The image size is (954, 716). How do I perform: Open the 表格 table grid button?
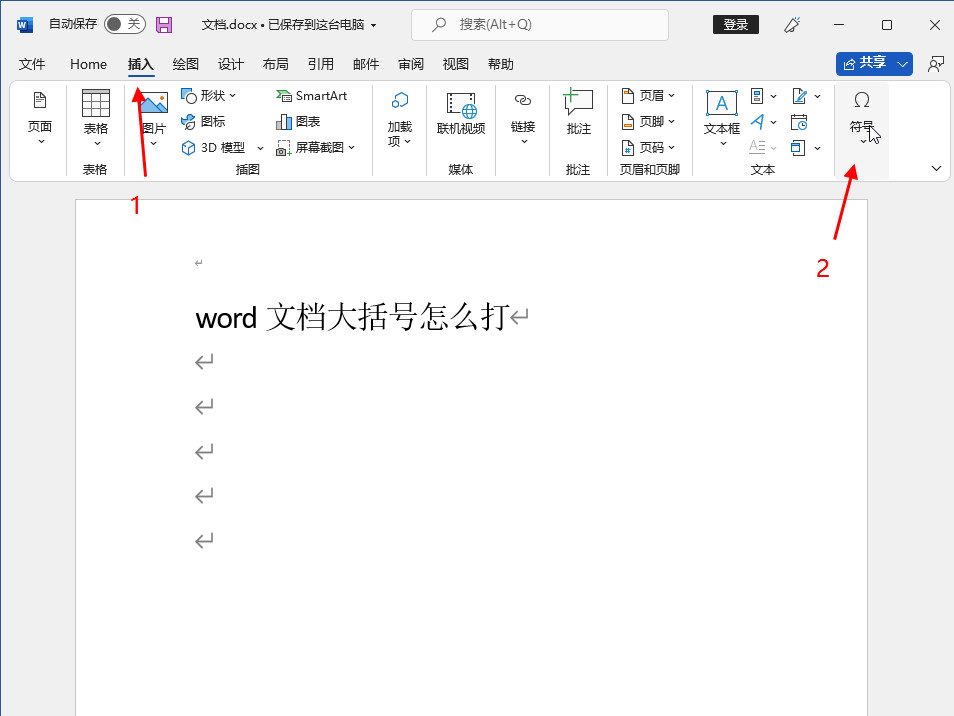click(x=96, y=119)
